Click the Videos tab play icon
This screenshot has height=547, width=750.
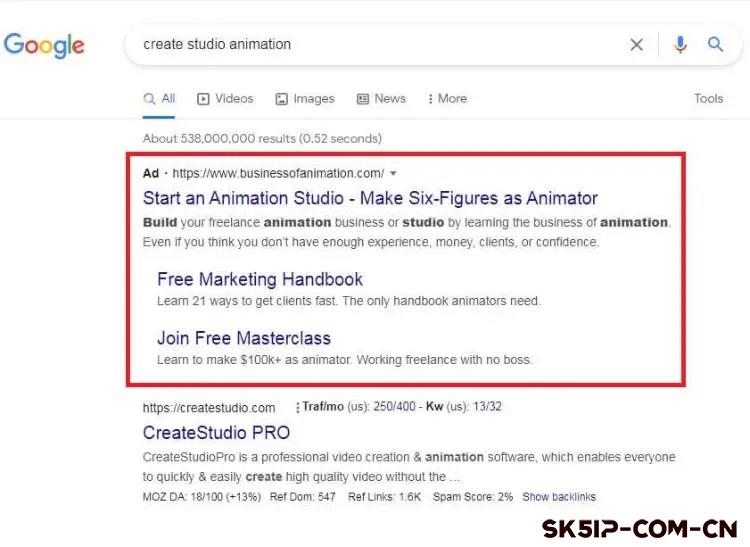point(203,99)
